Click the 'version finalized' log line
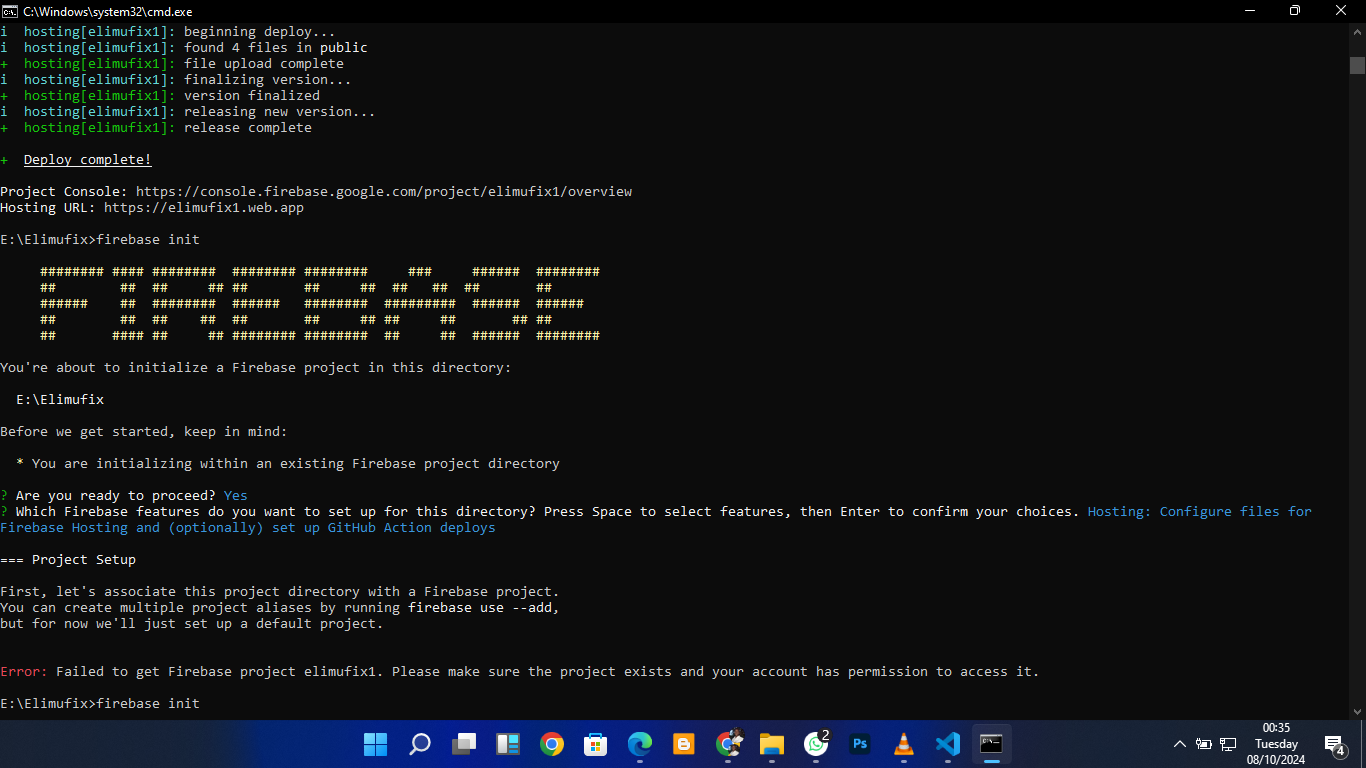 pyautogui.click(x=160, y=96)
